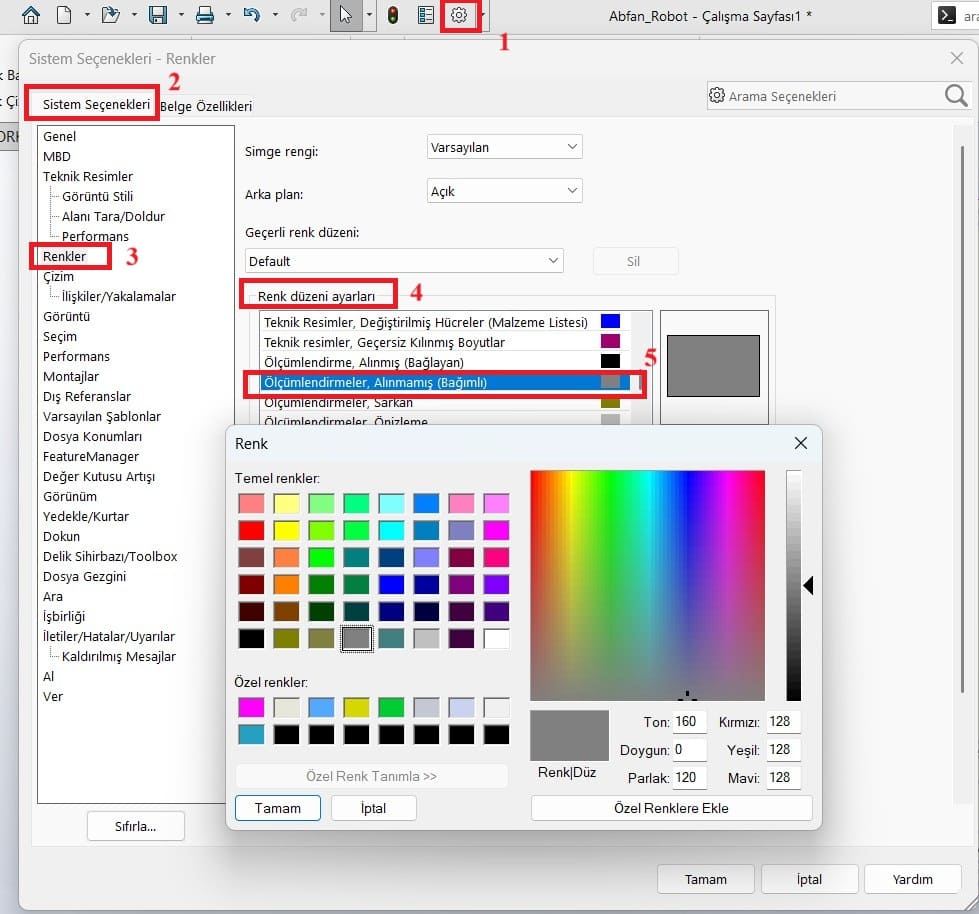
Task: Pick the pure red basic color swatch
Action: (x=251, y=530)
